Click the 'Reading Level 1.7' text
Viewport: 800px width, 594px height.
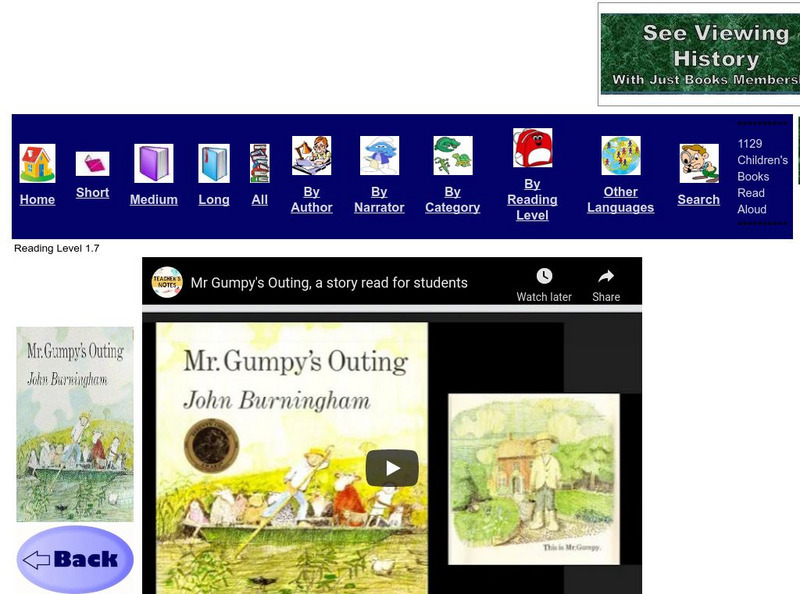57,249
